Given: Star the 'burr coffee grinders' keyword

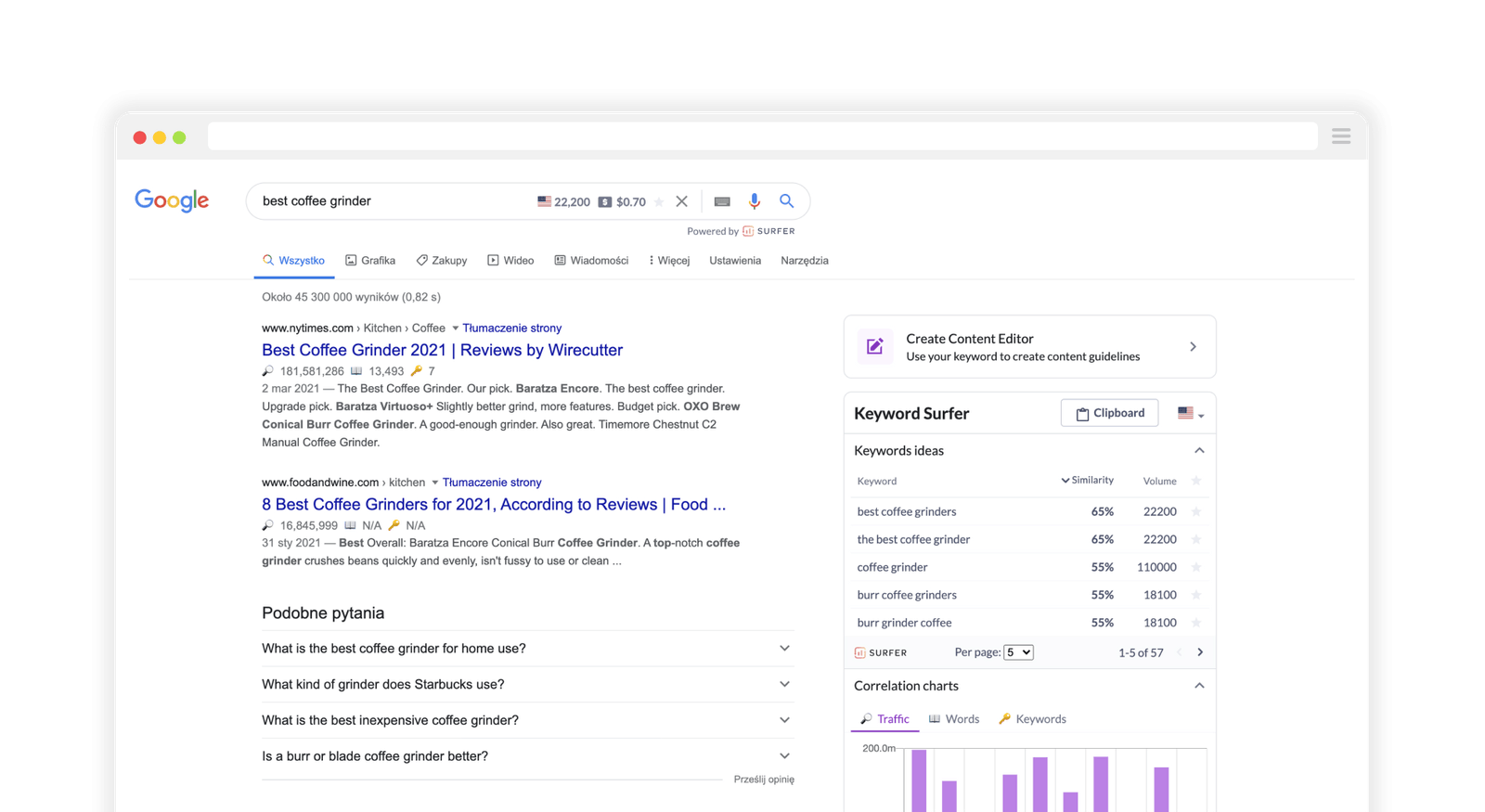Looking at the screenshot, I should point(1196,595).
